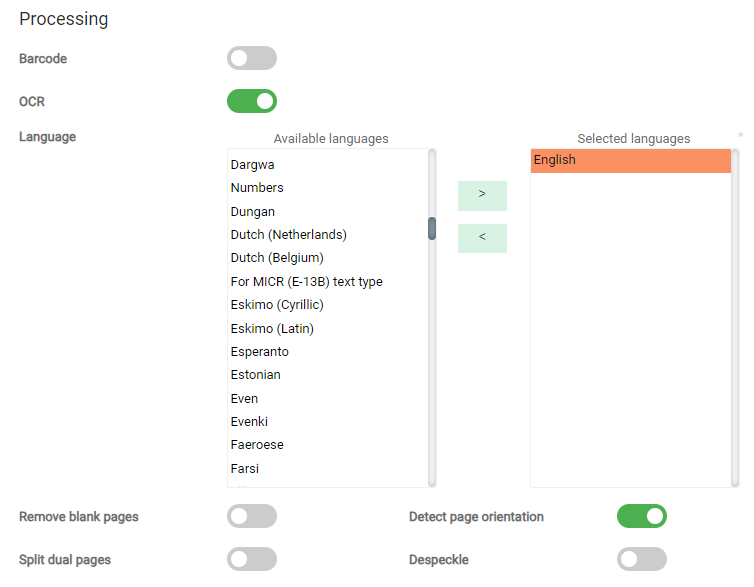Select Dargwa in available languages
Screen dimensions: 754x587
[252, 164]
